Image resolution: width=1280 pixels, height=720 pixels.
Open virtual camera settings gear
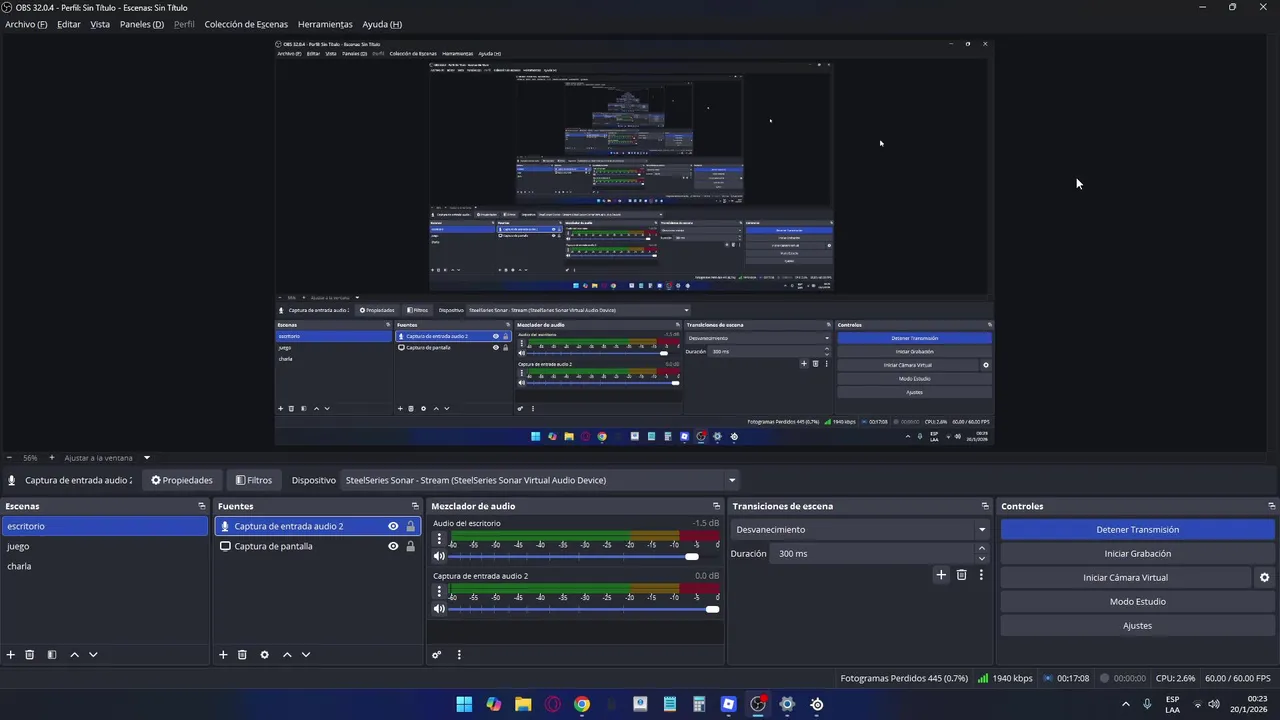click(1264, 578)
